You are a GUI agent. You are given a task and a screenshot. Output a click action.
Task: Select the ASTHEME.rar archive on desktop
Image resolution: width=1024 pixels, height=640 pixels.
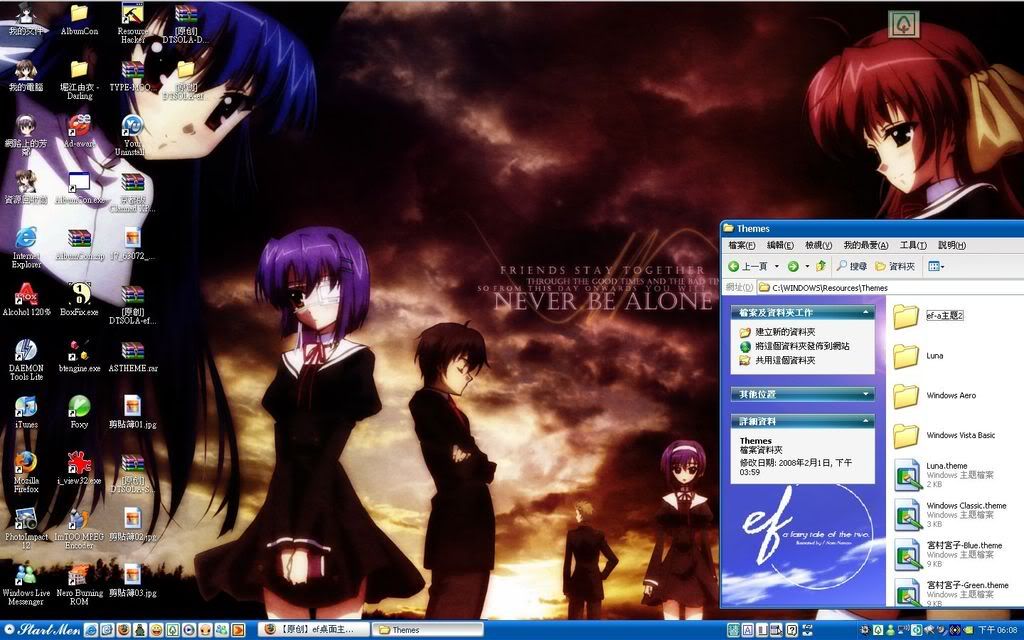tap(133, 355)
